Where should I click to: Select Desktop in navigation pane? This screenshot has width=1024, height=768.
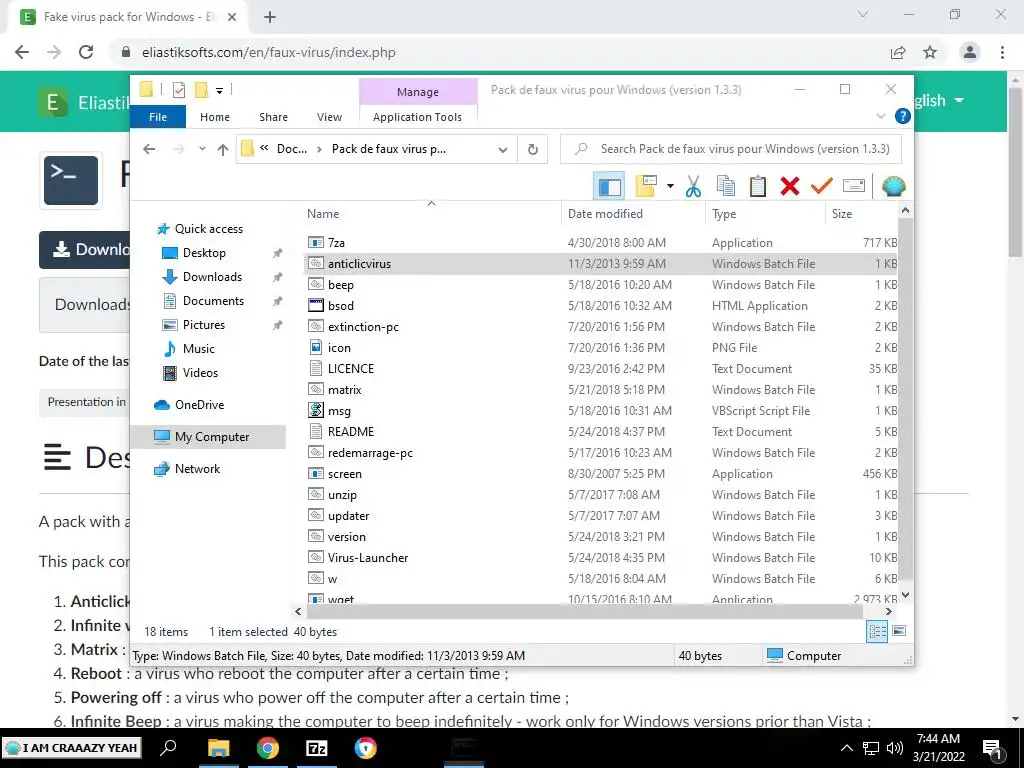[x=204, y=253]
